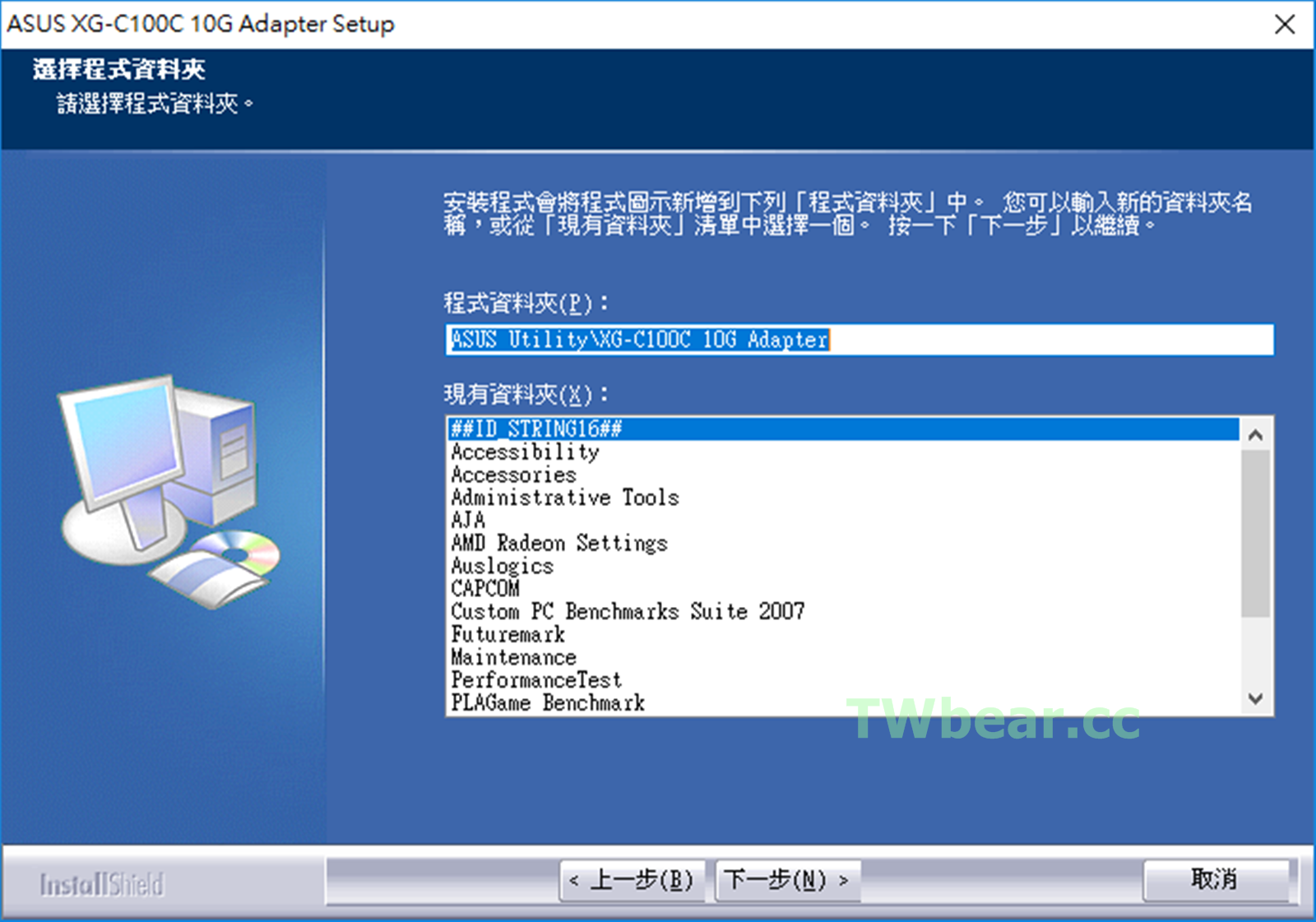Close the ASUS XG-C100C Setup window
This screenshot has width=1316, height=922.
pyautogui.click(x=1285, y=24)
